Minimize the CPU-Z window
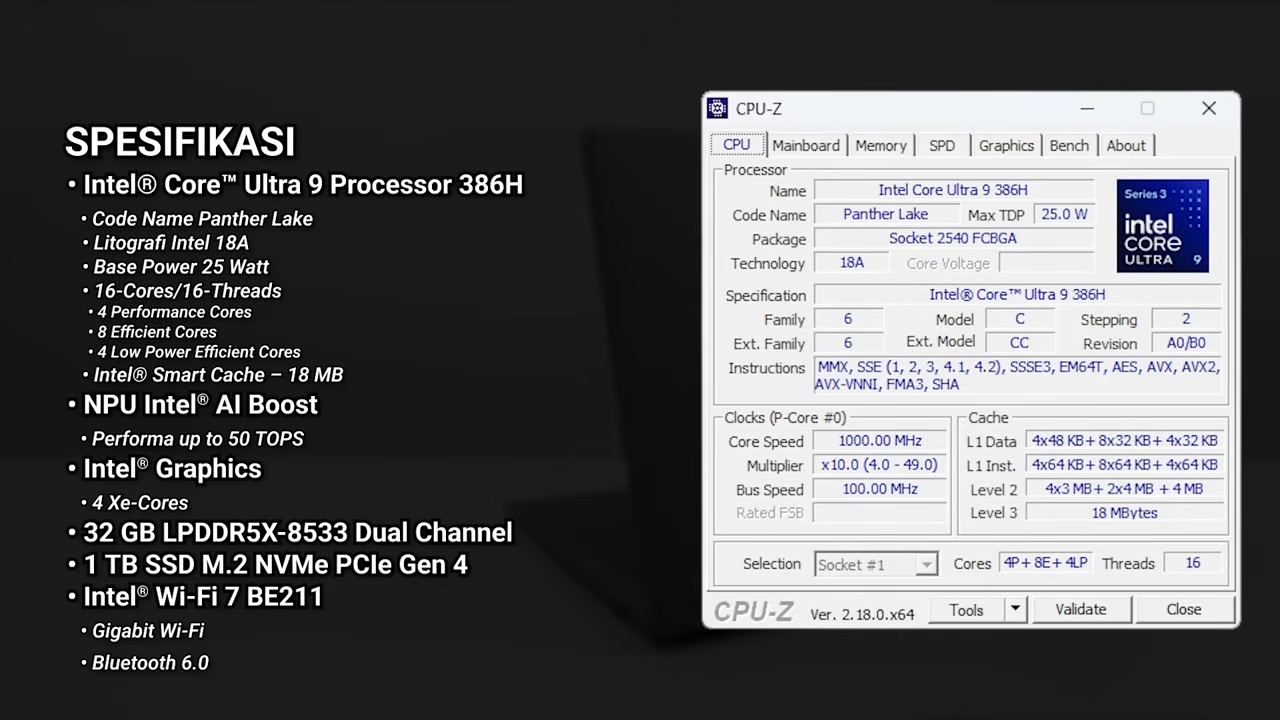 click(1087, 108)
